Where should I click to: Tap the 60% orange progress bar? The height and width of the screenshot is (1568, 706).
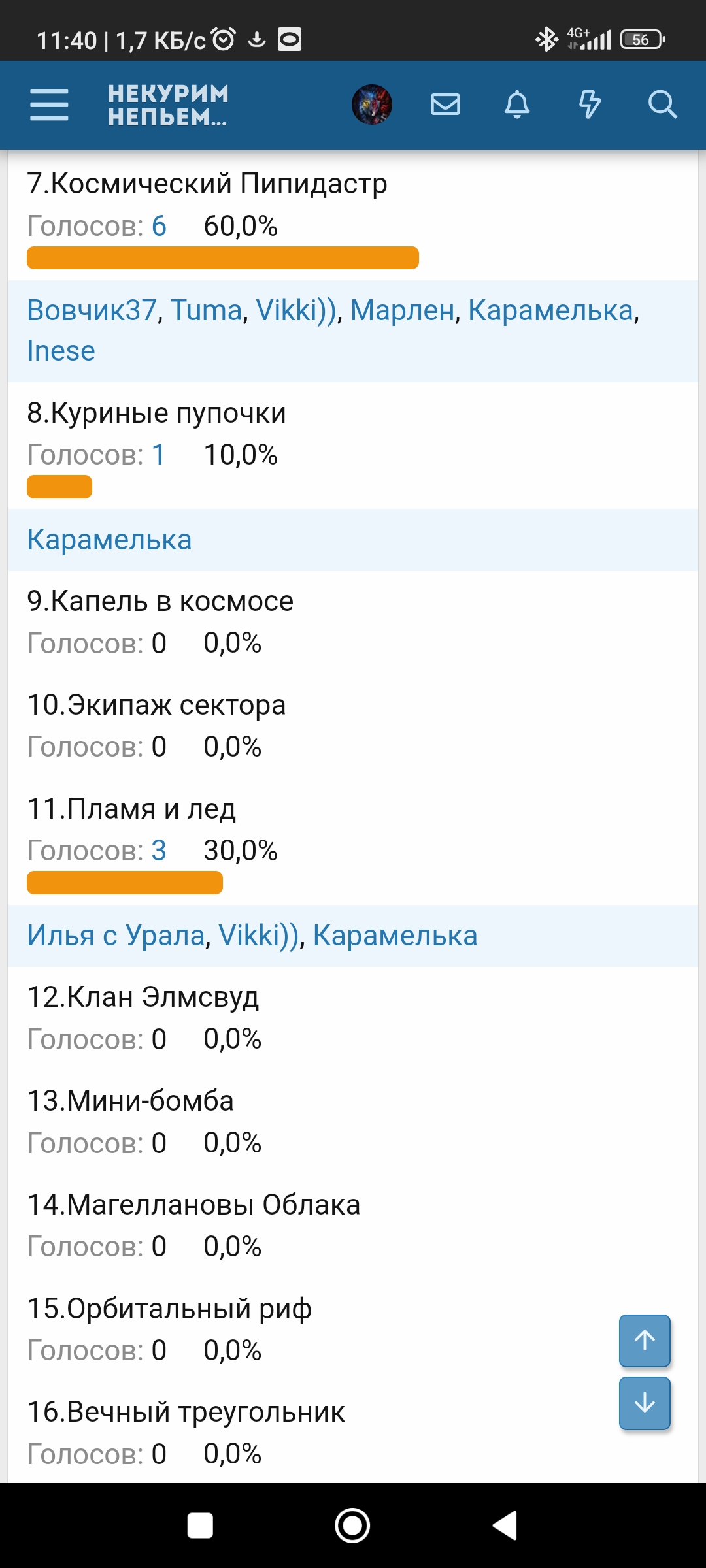pos(222,259)
